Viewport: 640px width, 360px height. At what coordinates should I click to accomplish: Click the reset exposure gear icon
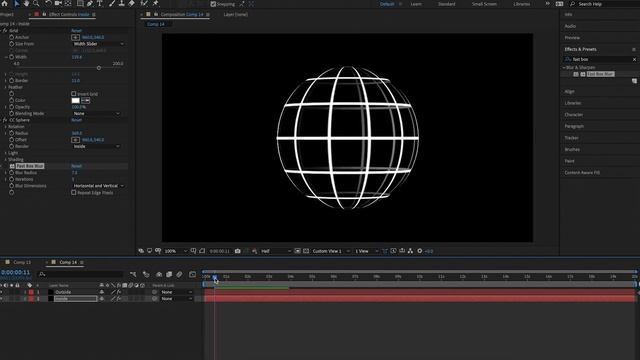[420, 251]
